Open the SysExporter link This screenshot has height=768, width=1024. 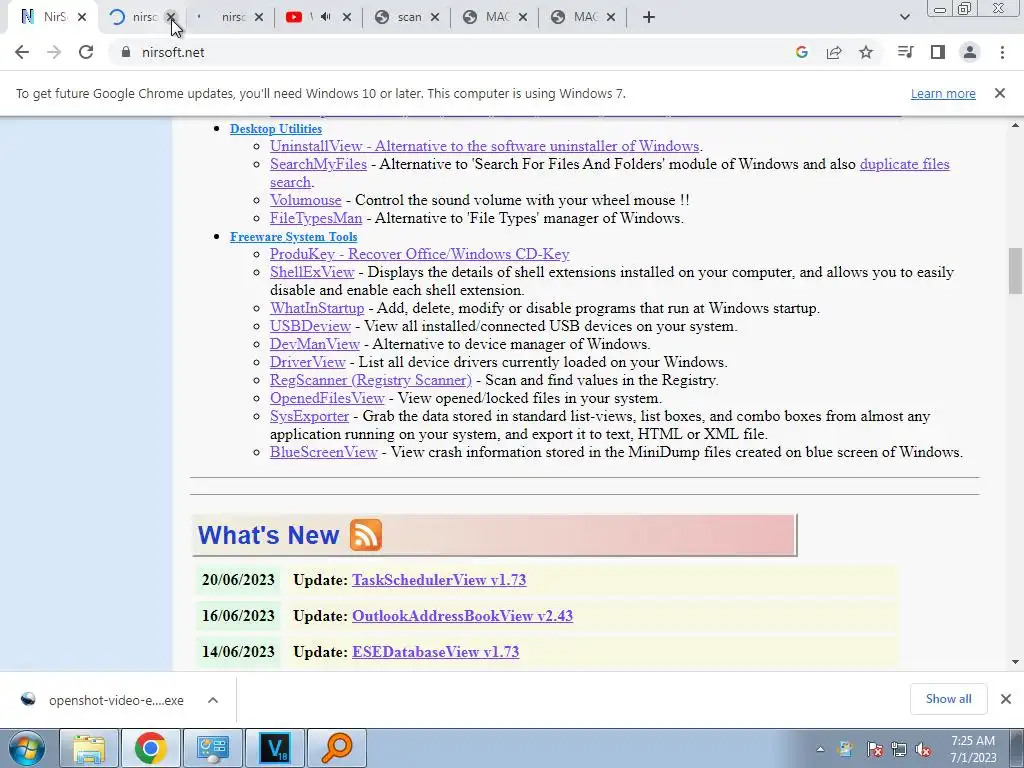(x=309, y=416)
